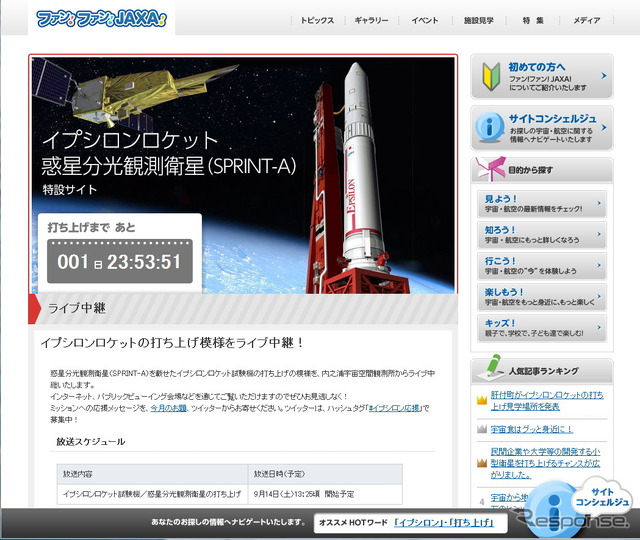The width and height of the screenshot is (640, 540).
Task: Open the 民間企業や大学等の開発する小型衛星 ranking link
Action: [x=545, y=463]
